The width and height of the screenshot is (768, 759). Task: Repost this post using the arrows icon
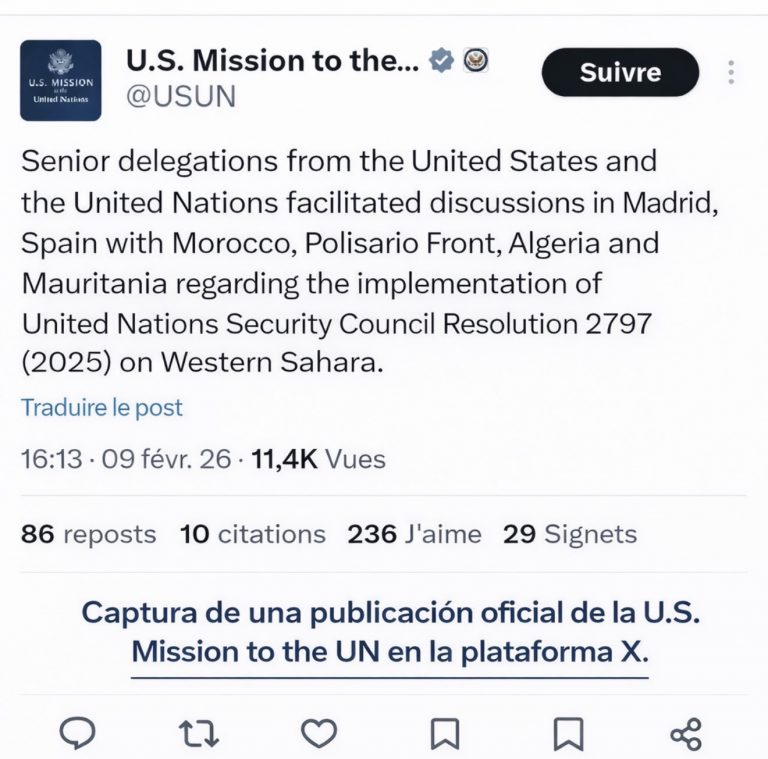[x=199, y=734]
